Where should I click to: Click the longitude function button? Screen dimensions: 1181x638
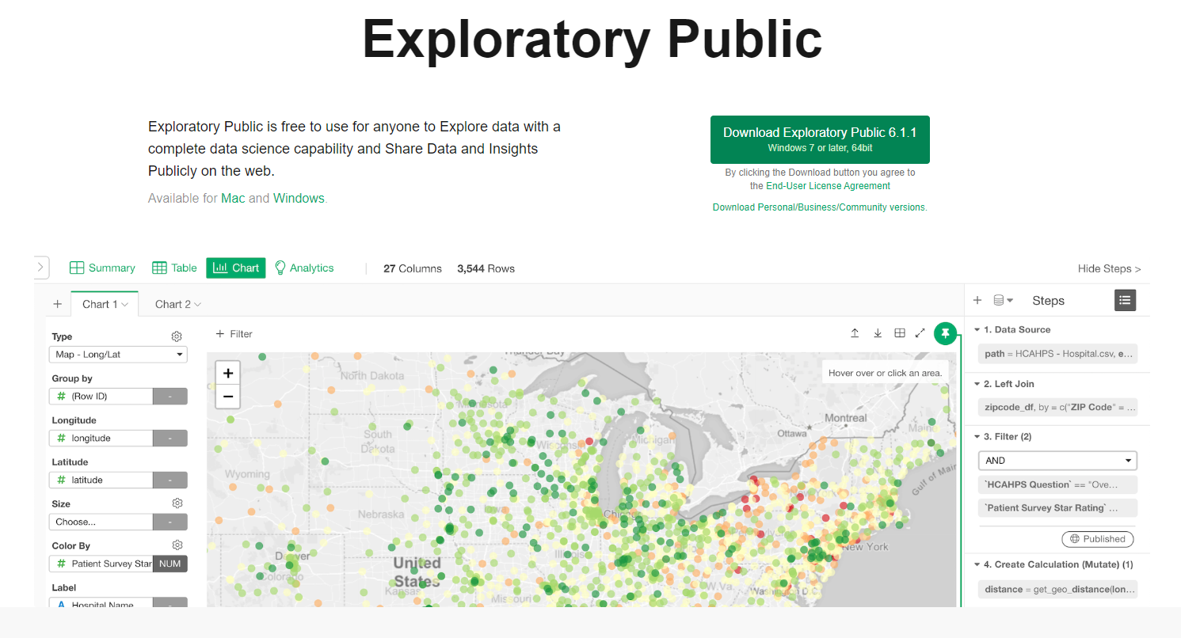[x=170, y=438]
